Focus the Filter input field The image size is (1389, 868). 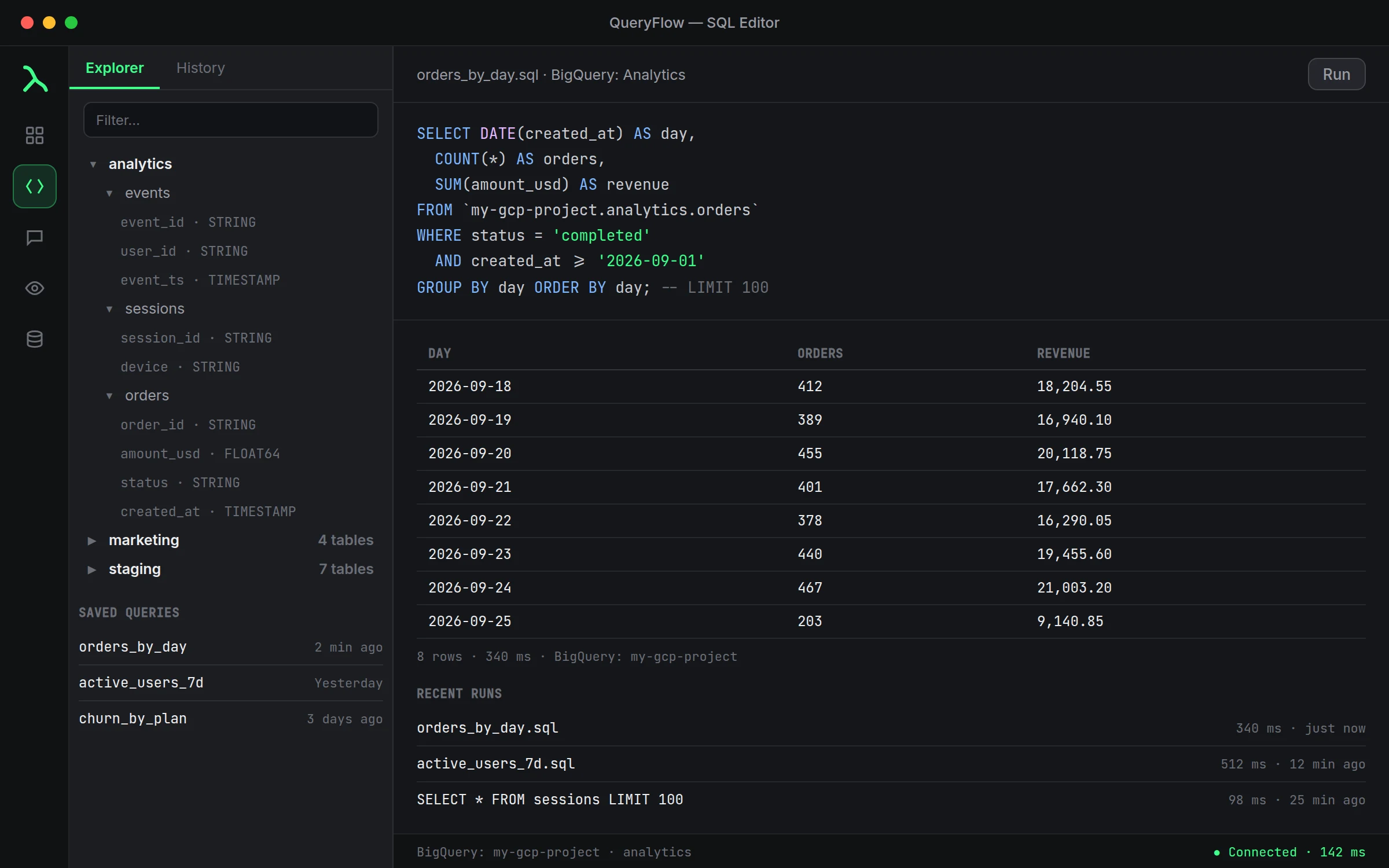pyautogui.click(x=230, y=120)
